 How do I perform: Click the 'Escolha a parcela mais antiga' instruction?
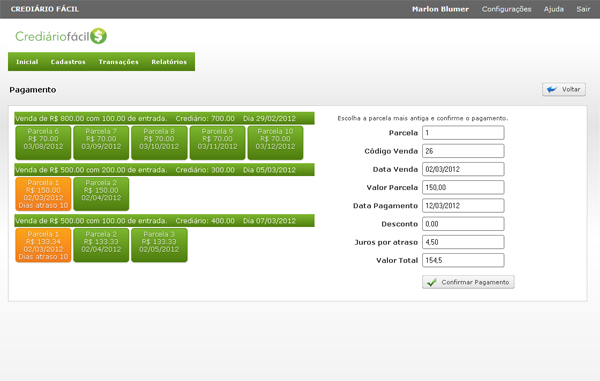point(423,118)
